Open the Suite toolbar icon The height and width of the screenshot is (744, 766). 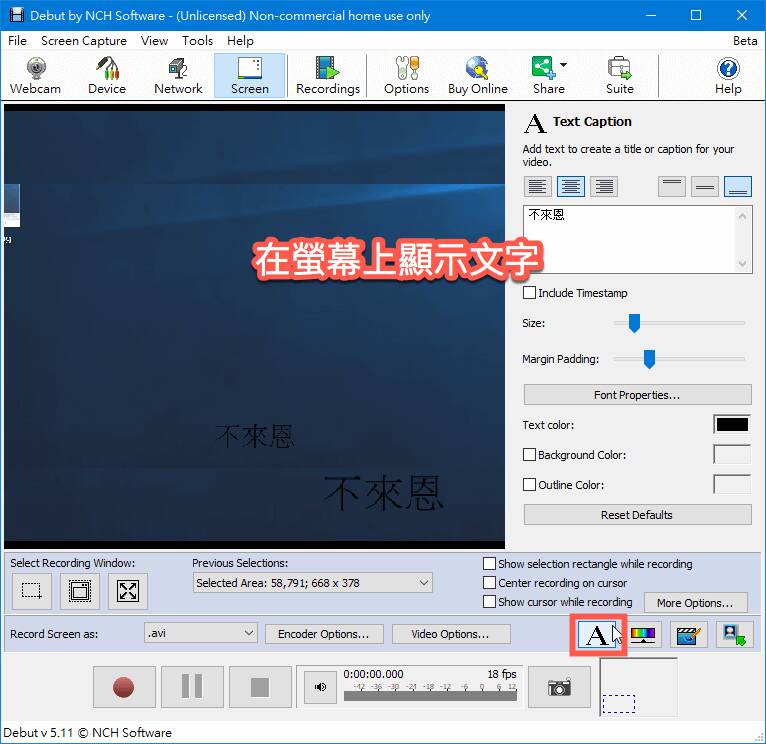(x=619, y=76)
